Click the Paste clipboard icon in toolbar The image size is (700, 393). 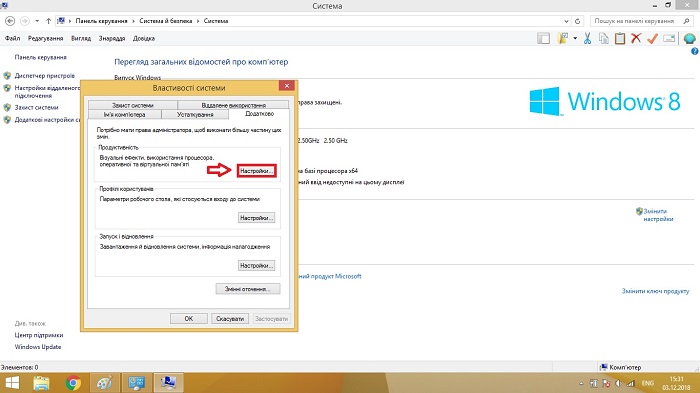click(620, 38)
